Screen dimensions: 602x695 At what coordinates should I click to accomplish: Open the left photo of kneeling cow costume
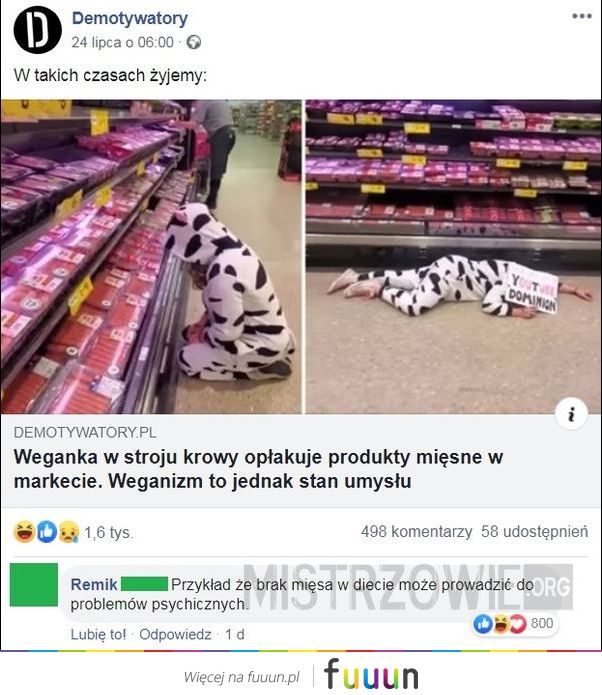pos(151,257)
